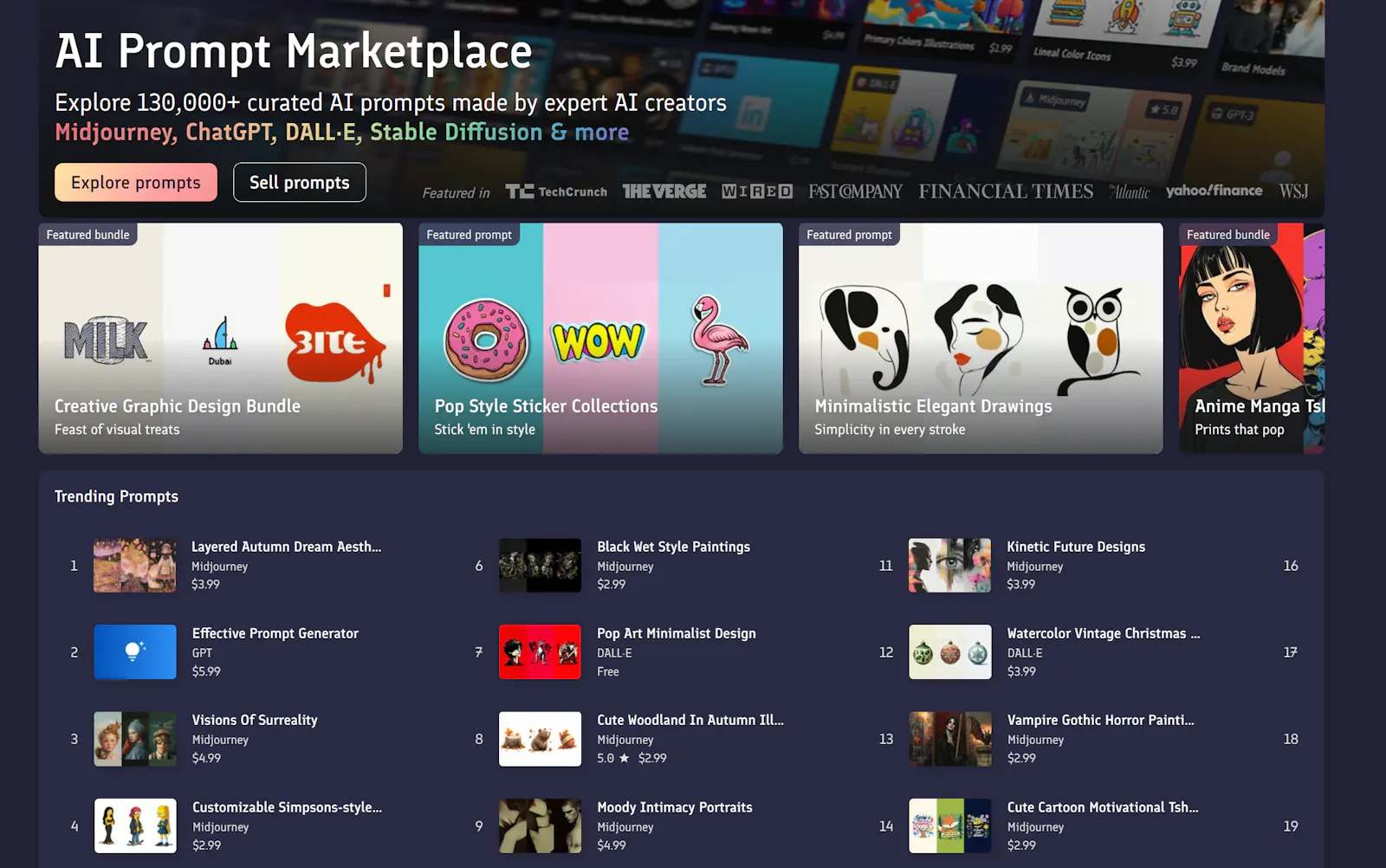Viewport: 1386px width, 868px height.
Task: Open Creative Graphic Design Bundle card title
Action: [178, 406]
